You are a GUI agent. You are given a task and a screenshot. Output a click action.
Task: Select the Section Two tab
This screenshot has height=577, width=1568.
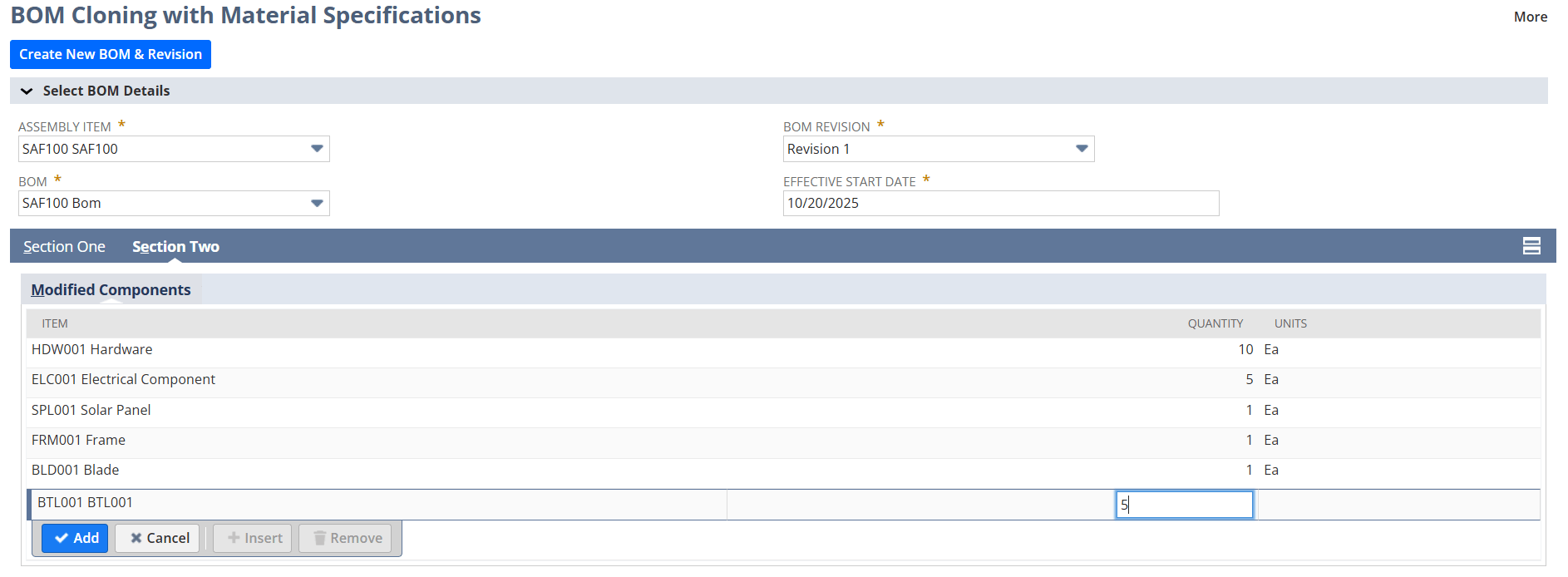(175, 246)
